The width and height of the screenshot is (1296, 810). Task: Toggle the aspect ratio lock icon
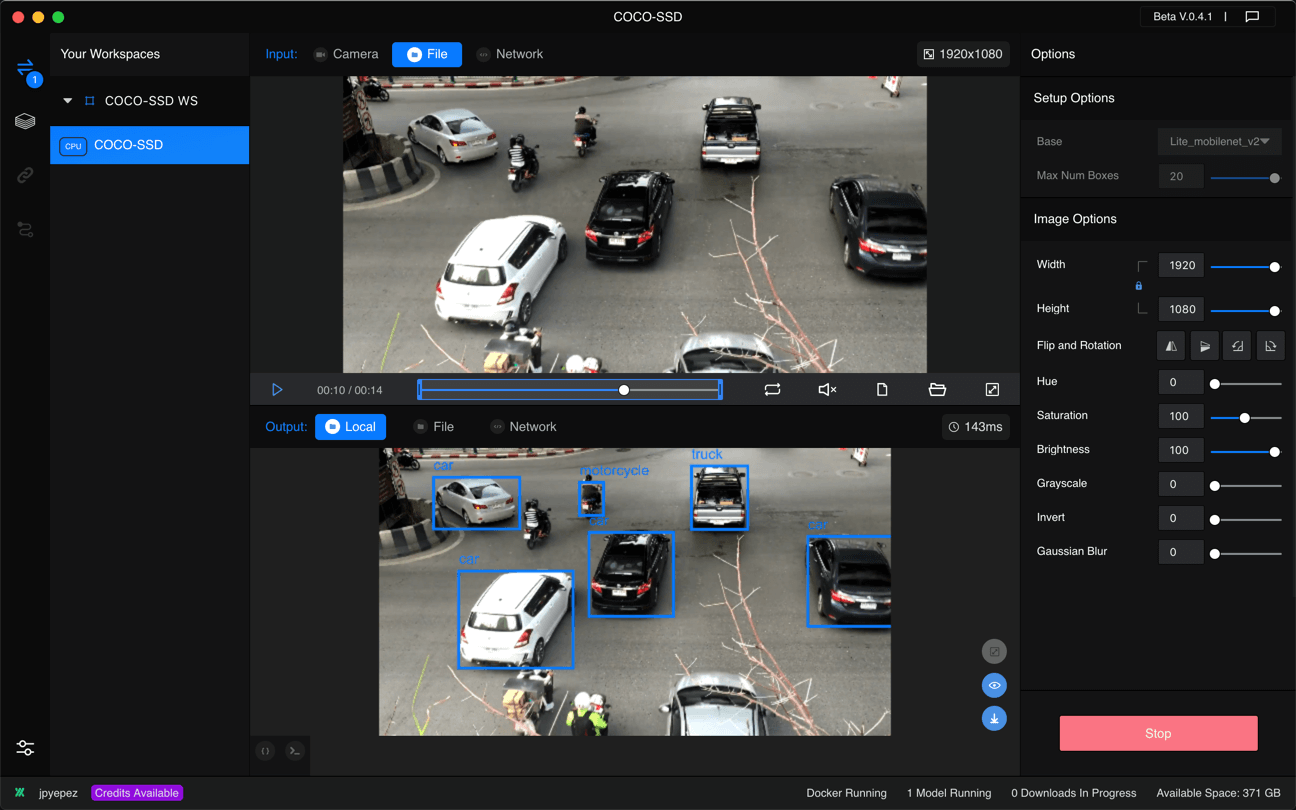(x=1138, y=286)
